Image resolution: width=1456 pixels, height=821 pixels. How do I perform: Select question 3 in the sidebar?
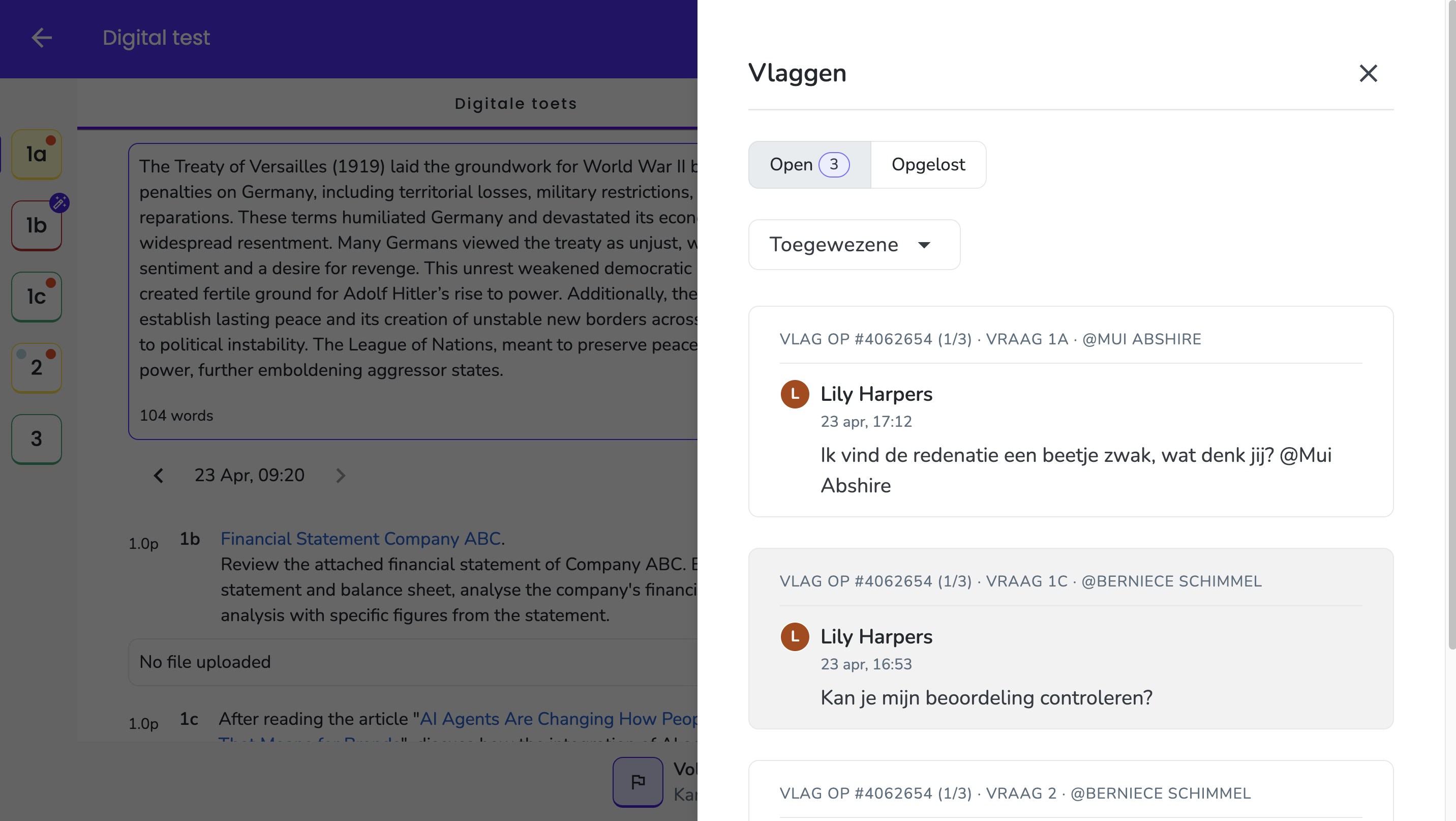pos(37,439)
